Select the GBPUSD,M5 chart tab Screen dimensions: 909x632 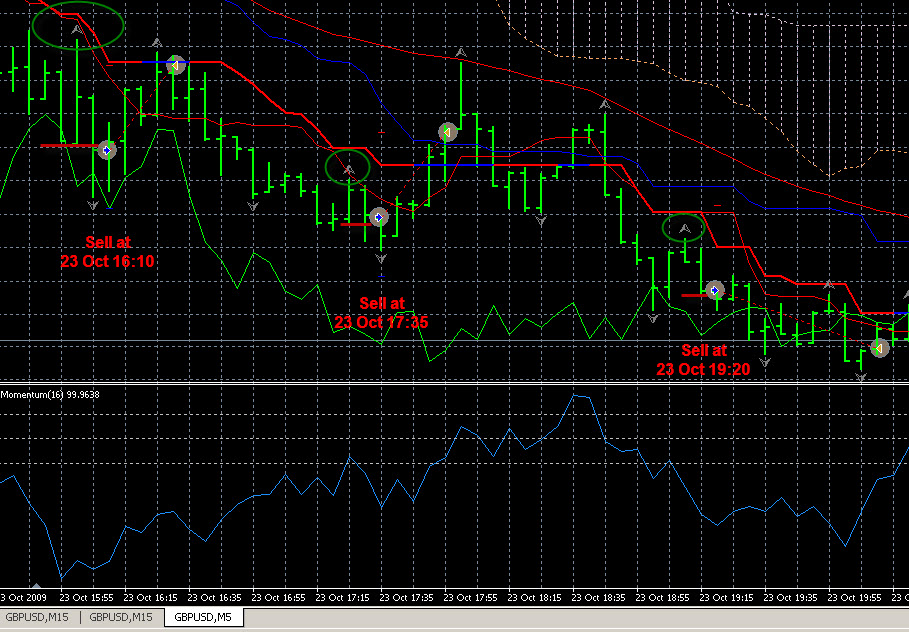203,618
